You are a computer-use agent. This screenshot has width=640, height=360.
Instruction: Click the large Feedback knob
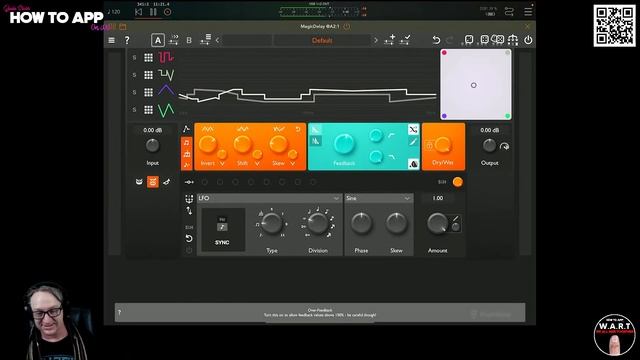(344, 144)
